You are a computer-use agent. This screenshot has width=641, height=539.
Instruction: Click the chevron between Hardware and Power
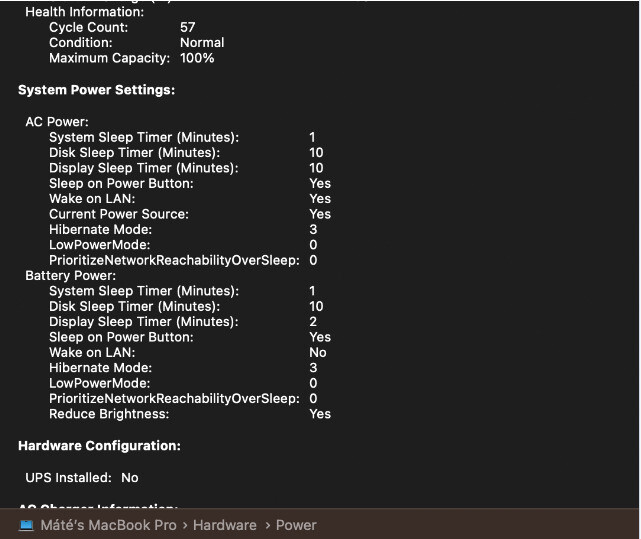[x=266, y=525]
